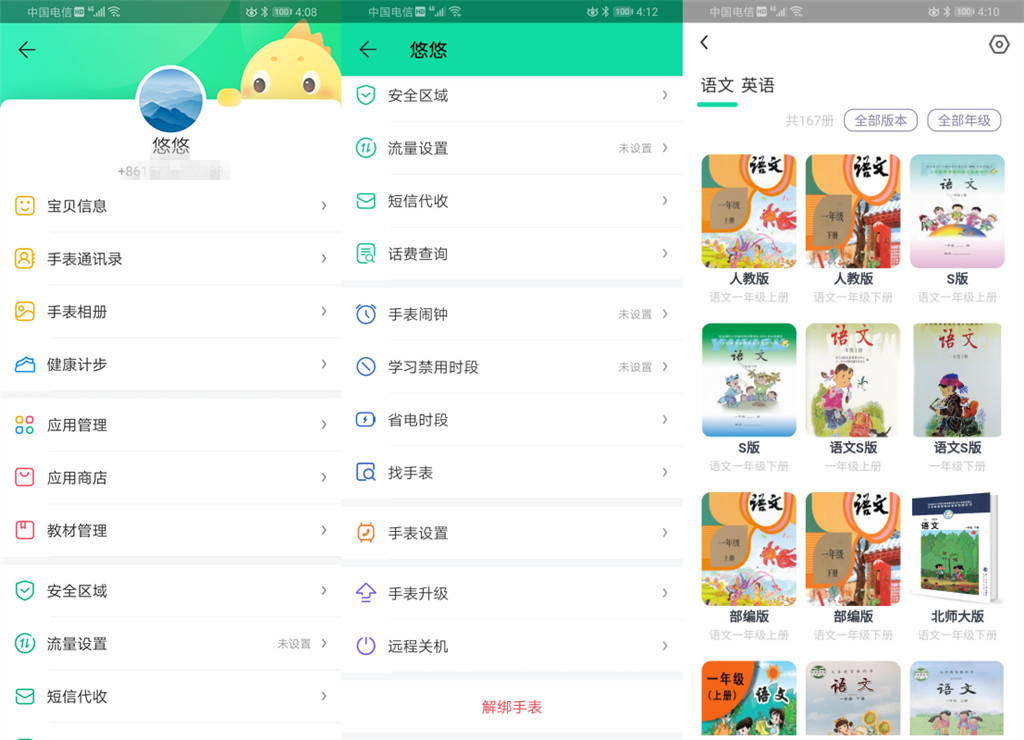Enter 应用商店 app store via its icon
This screenshot has height=740, width=1024.
coord(25,477)
